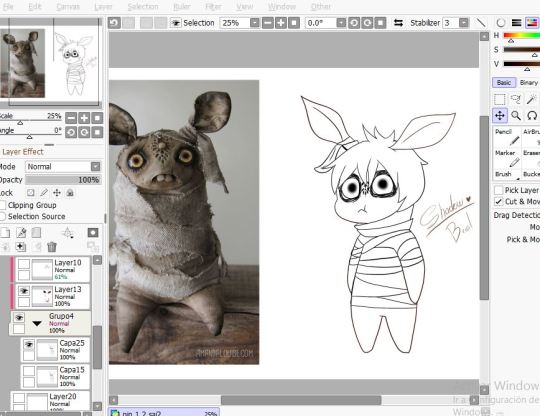Switch to the Binary tool tab
This screenshot has height=416, width=540.
point(528,83)
